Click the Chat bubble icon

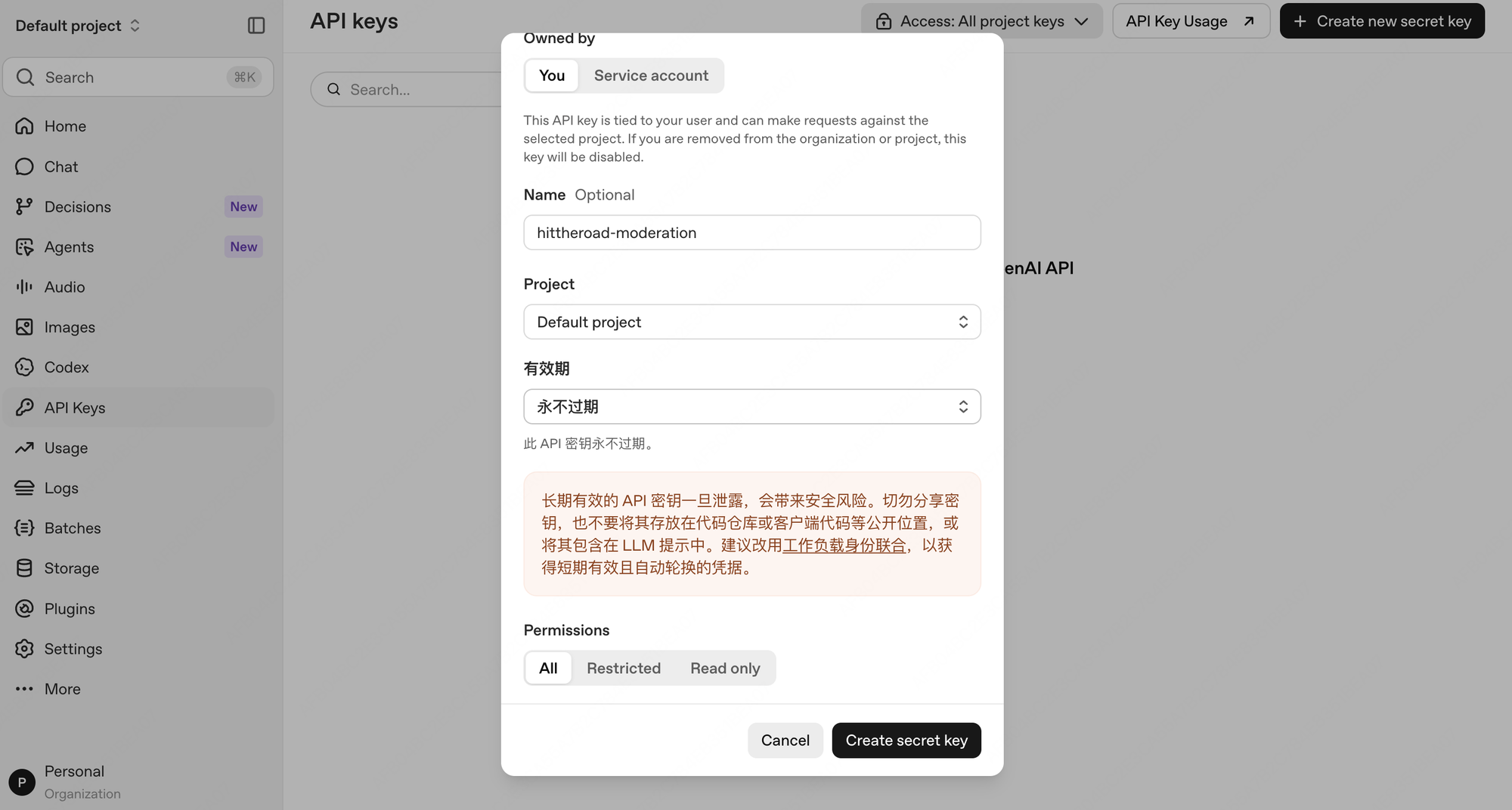24,166
